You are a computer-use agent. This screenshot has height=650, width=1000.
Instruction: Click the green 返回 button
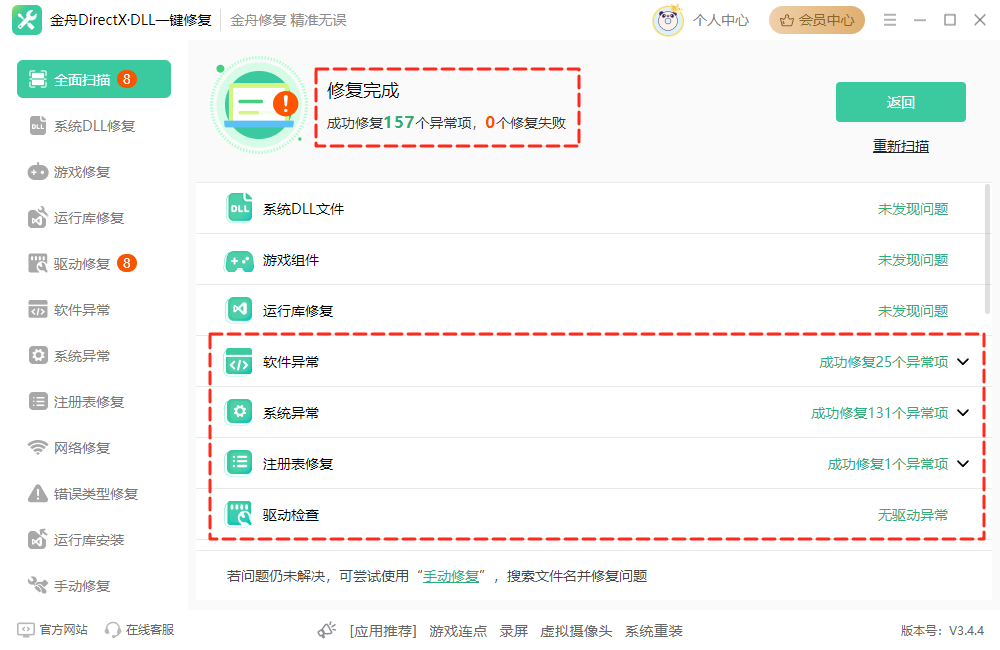point(901,101)
